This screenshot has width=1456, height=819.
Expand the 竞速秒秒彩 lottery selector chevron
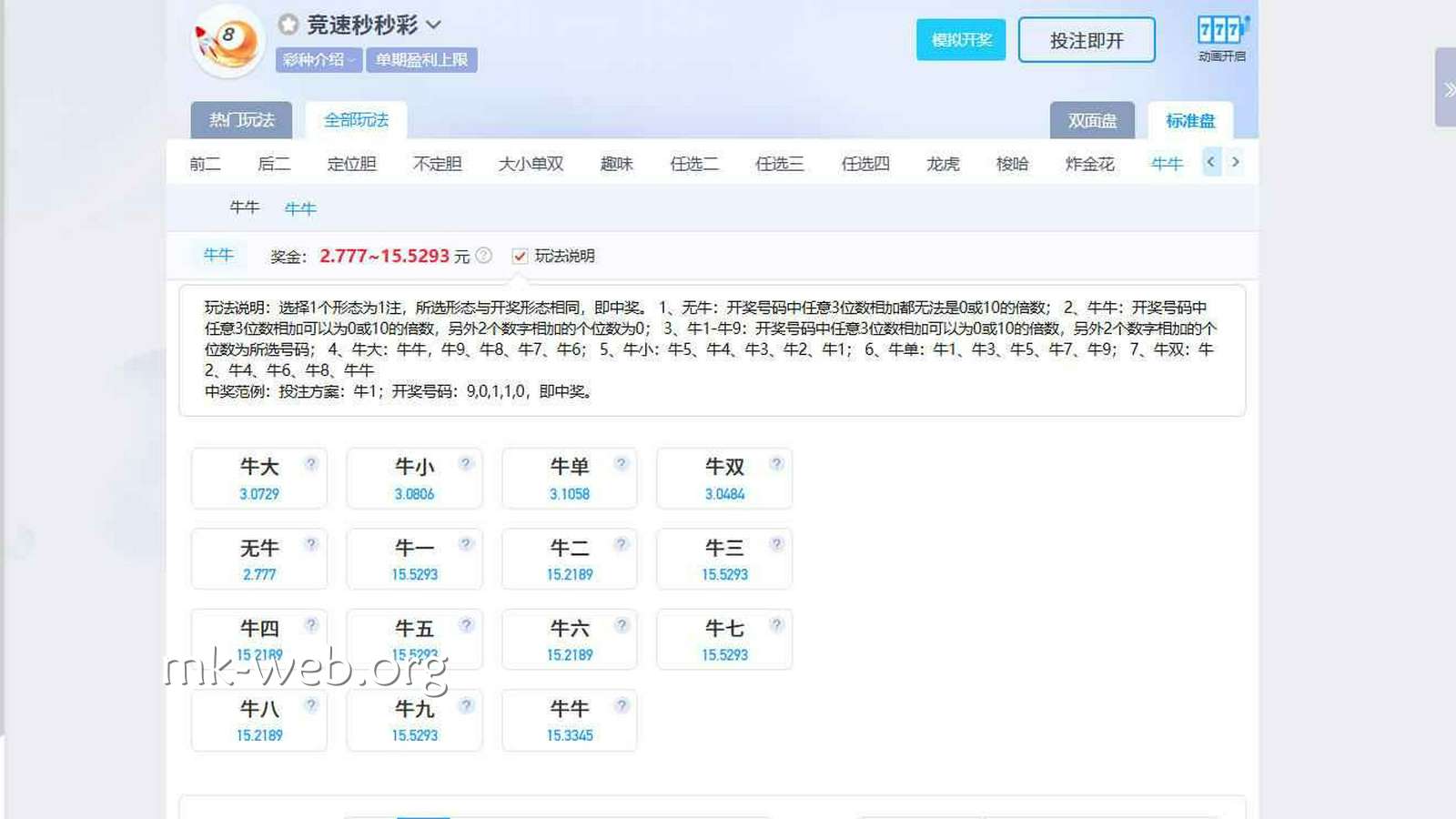click(434, 25)
